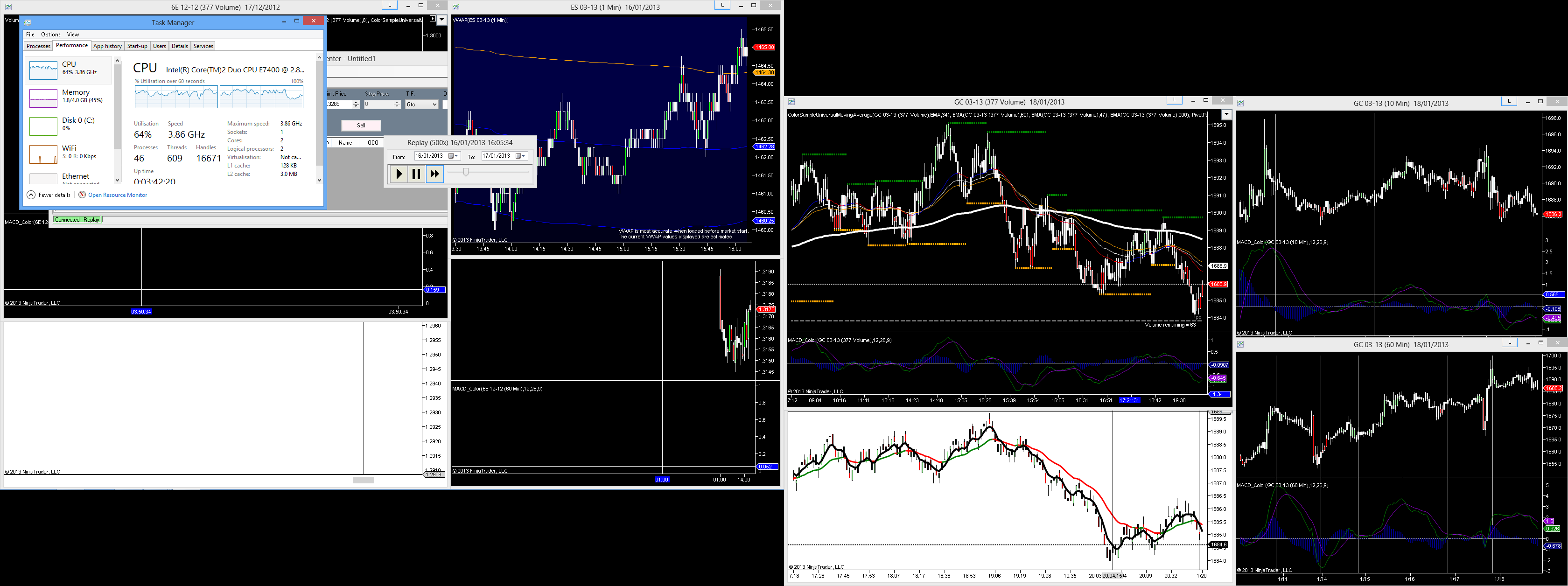This screenshot has width=1568, height=586.
Task: Select the Ethernet performance entry
Action: pos(68,178)
